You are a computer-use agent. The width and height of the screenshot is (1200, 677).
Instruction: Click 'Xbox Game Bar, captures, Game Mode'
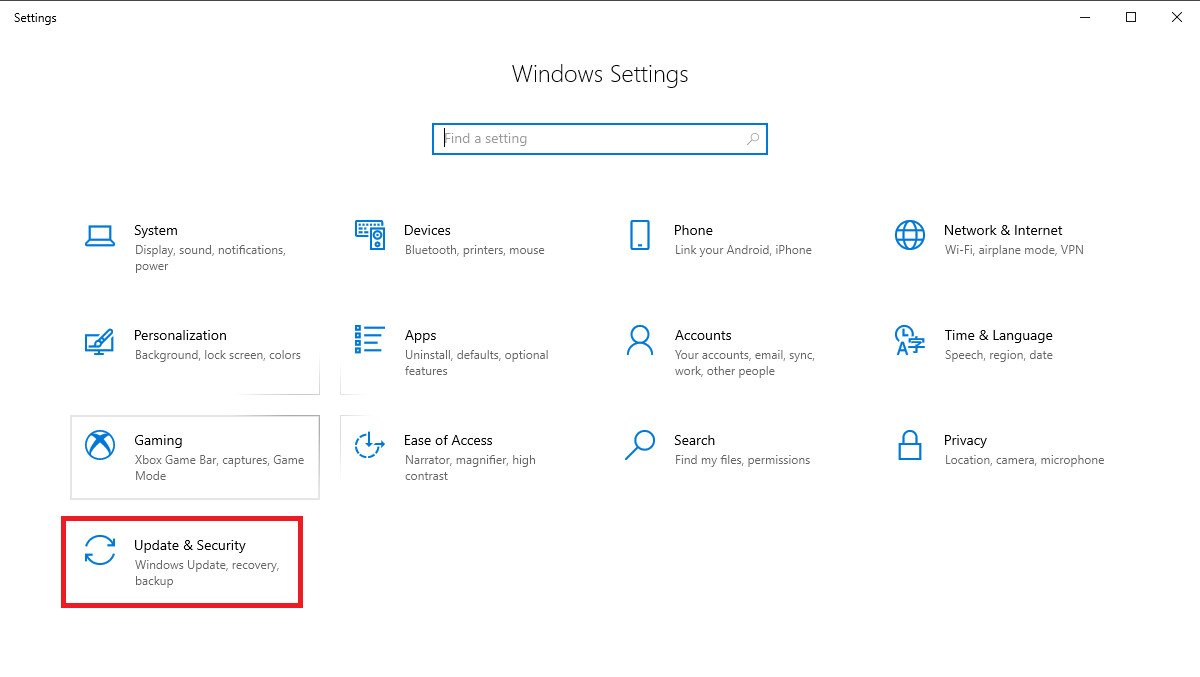[219, 468]
